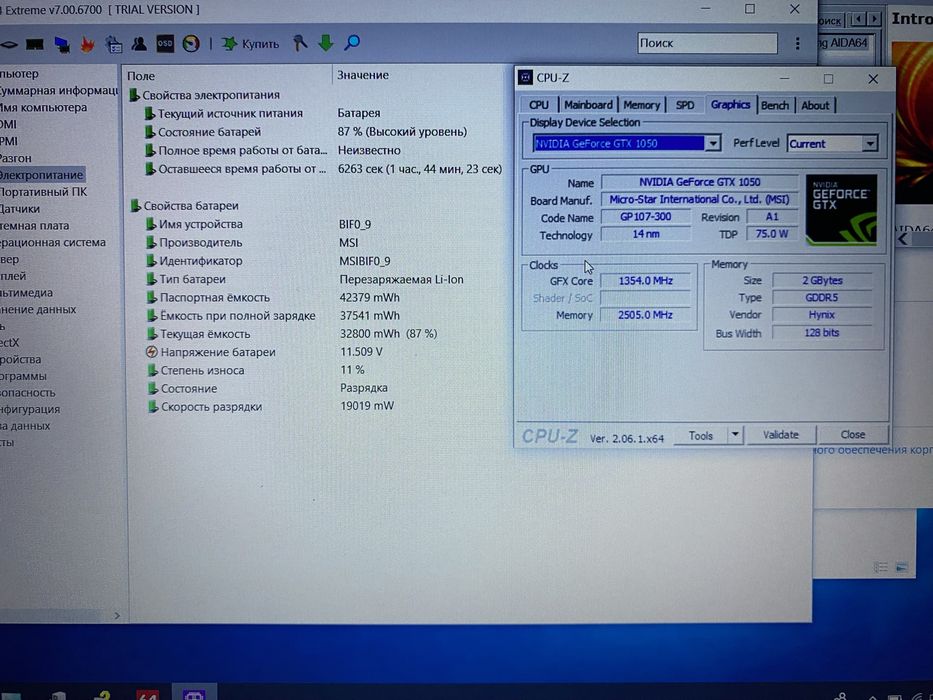Select the 'Суммарная информация' sidebar item
933x700 pixels.
[58, 90]
